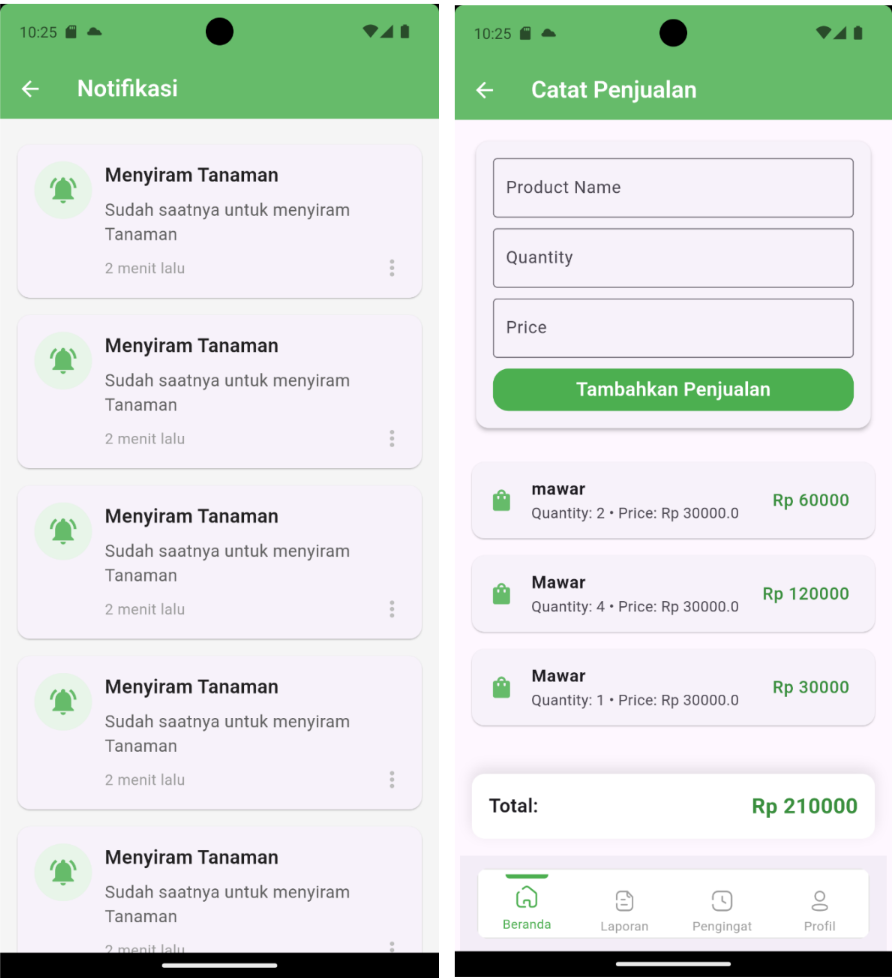Open overflow menu of second notification card

[392, 438]
